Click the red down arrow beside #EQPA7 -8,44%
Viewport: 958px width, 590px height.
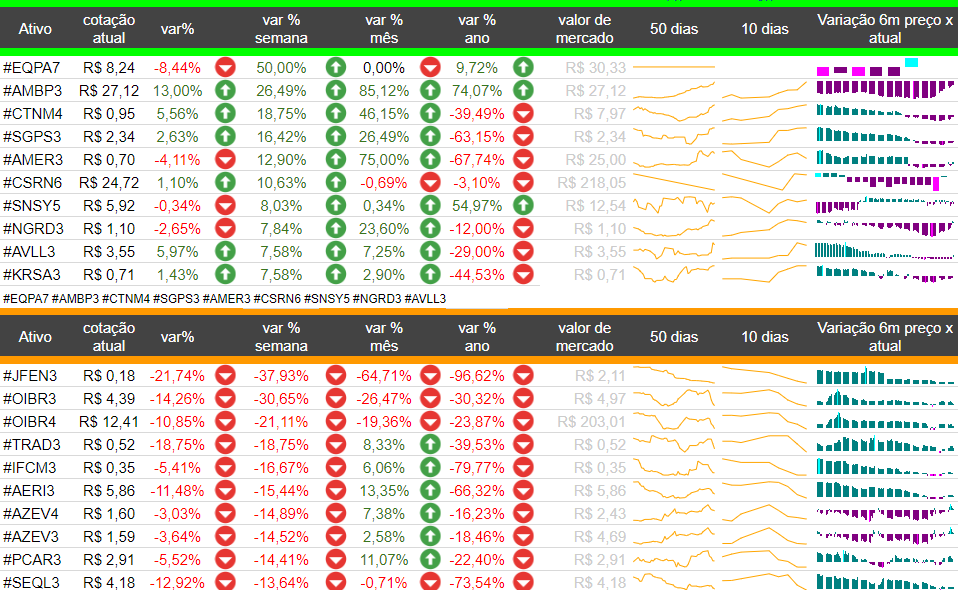coord(225,67)
